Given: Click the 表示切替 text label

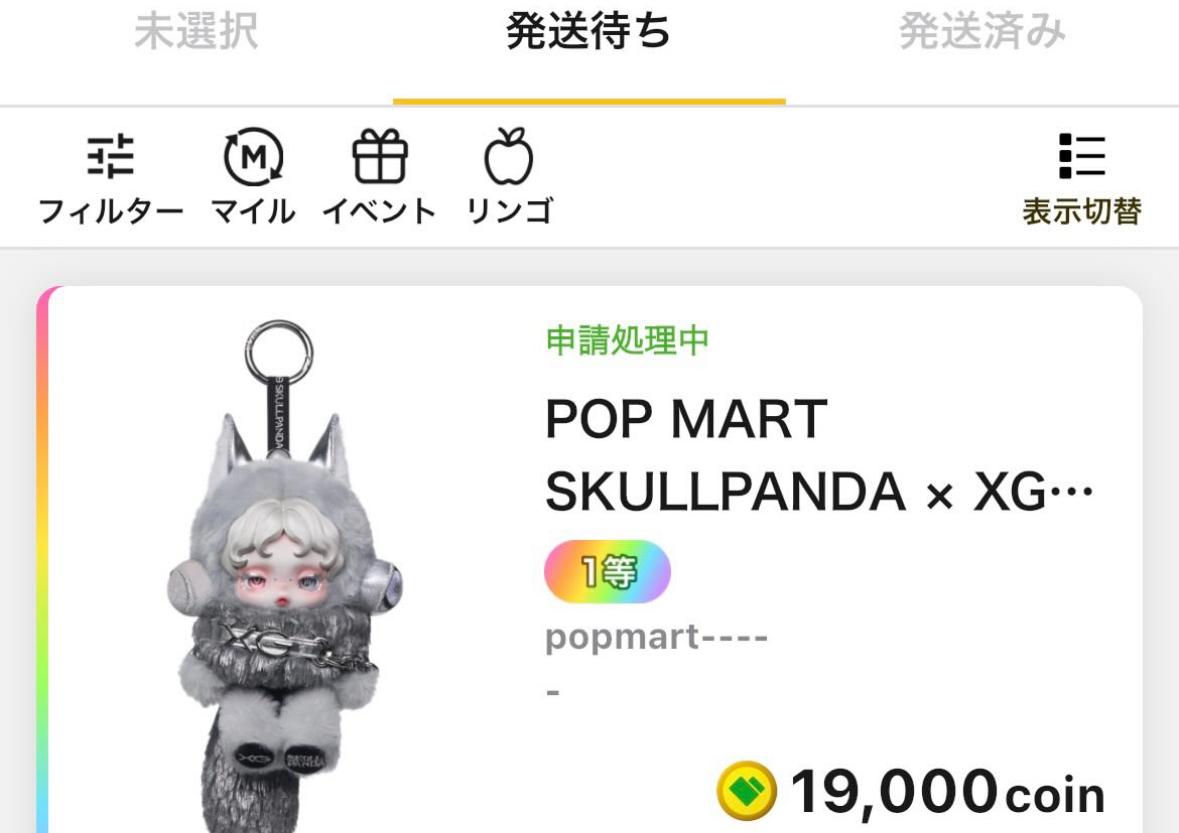Looking at the screenshot, I should pyautogui.click(x=1082, y=211).
